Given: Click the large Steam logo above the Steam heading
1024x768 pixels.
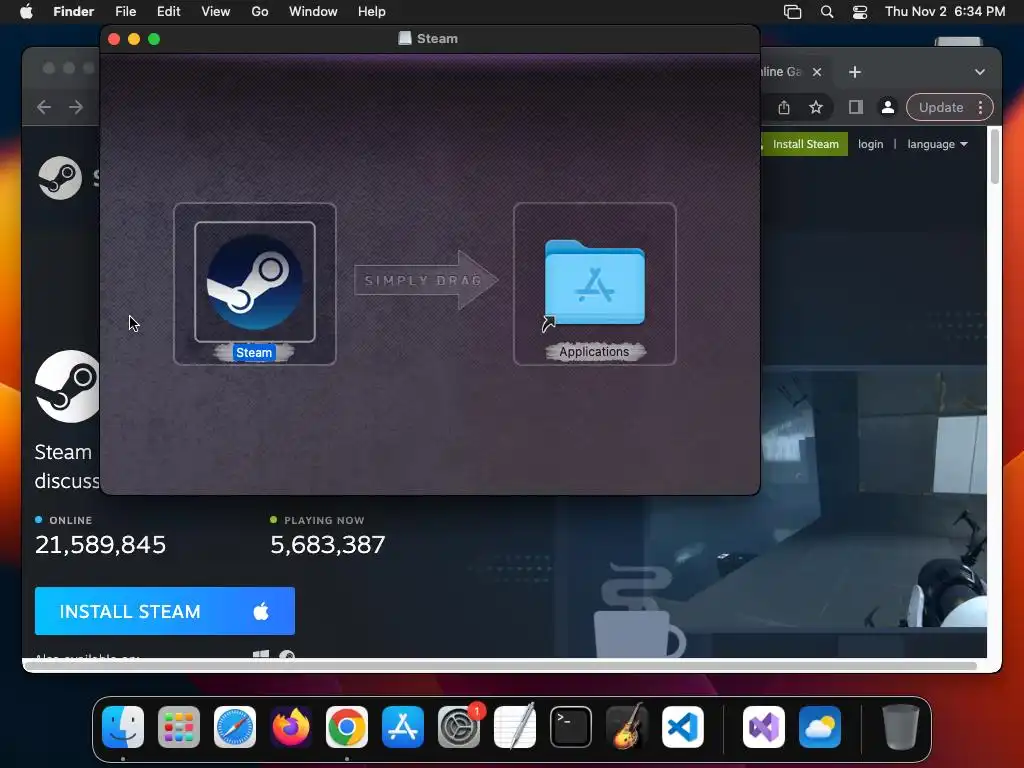Looking at the screenshot, I should tap(67, 387).
